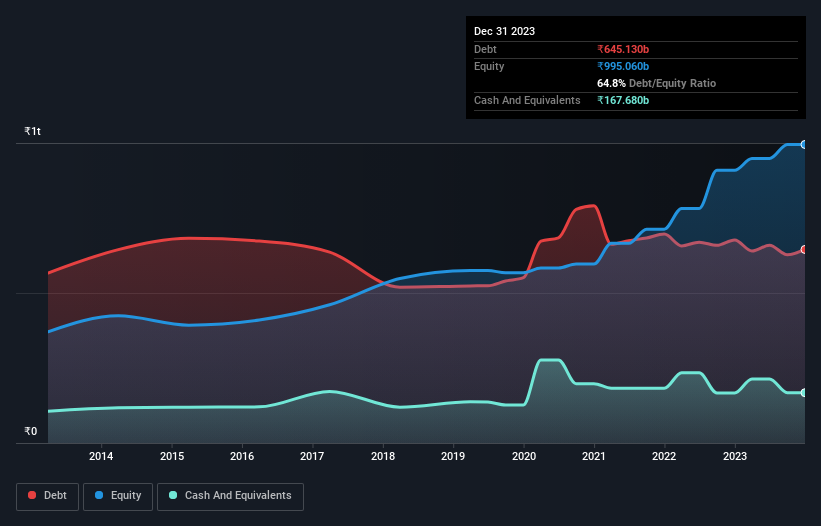
Task: Click the Dec 31 2023 tooltip date
Action: (504, 31)
